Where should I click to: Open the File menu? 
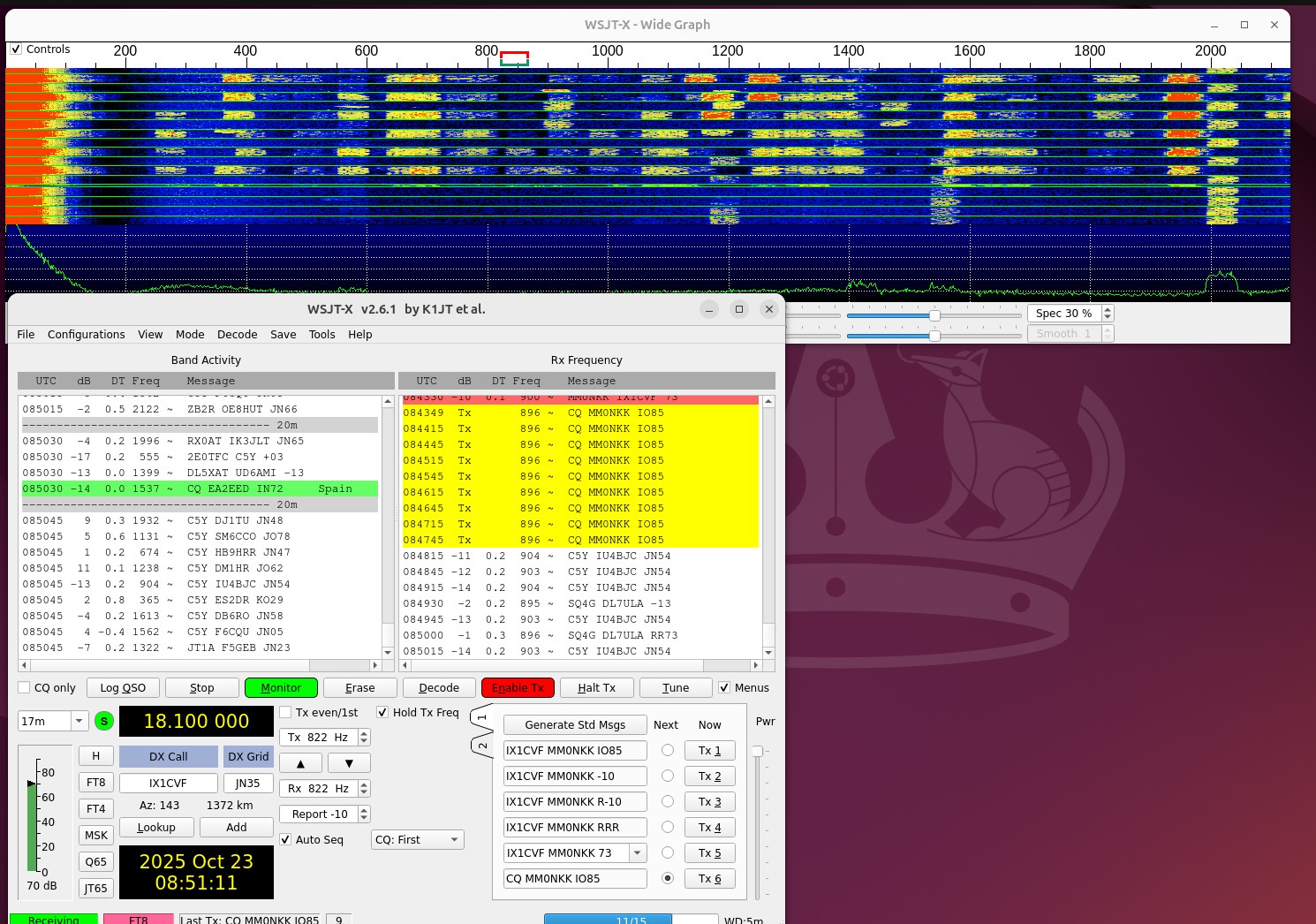[26, 335]
